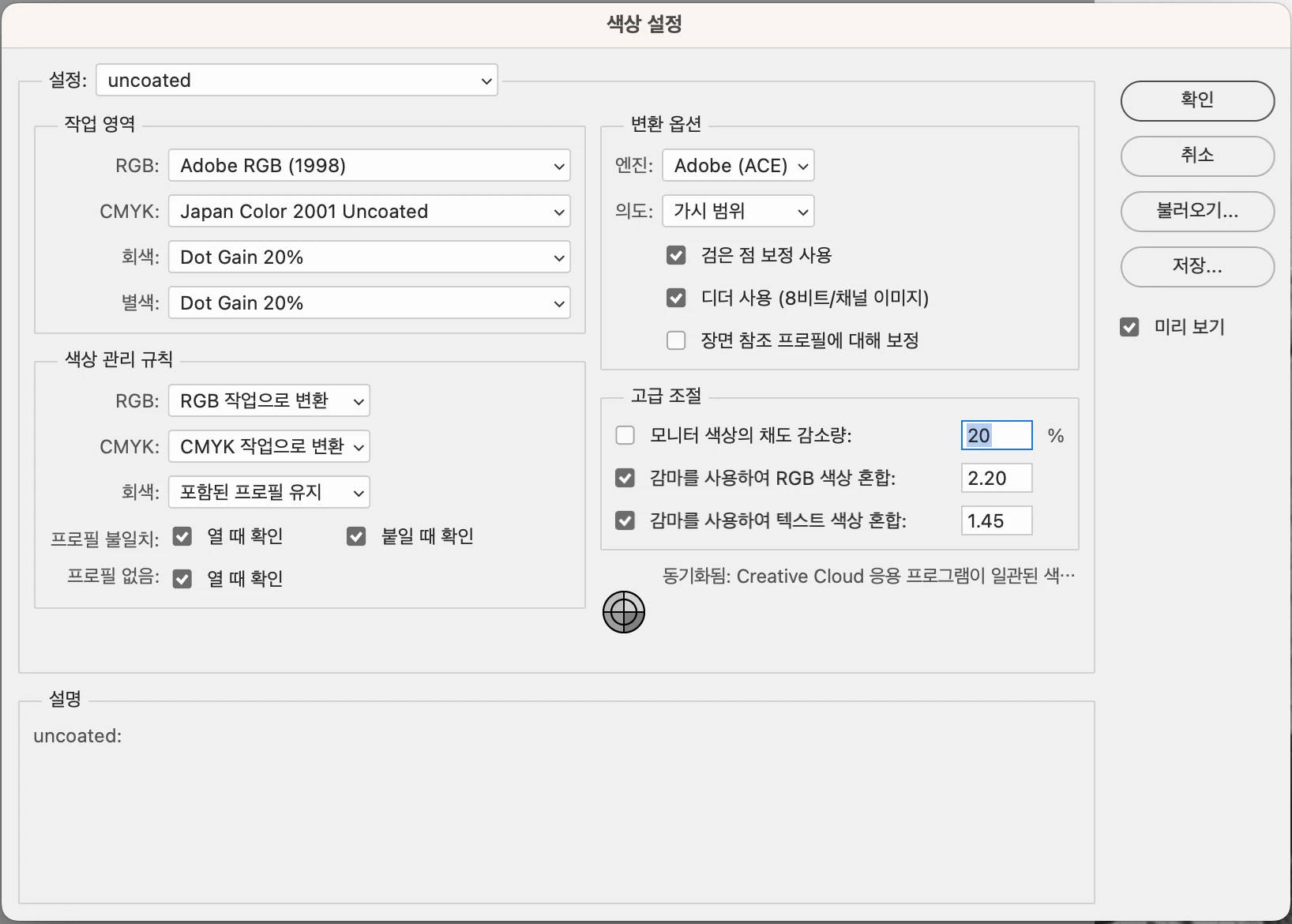1292x924 pixels.
Task: Click the 작업 영역 section heading
Action: coord(100,124)
